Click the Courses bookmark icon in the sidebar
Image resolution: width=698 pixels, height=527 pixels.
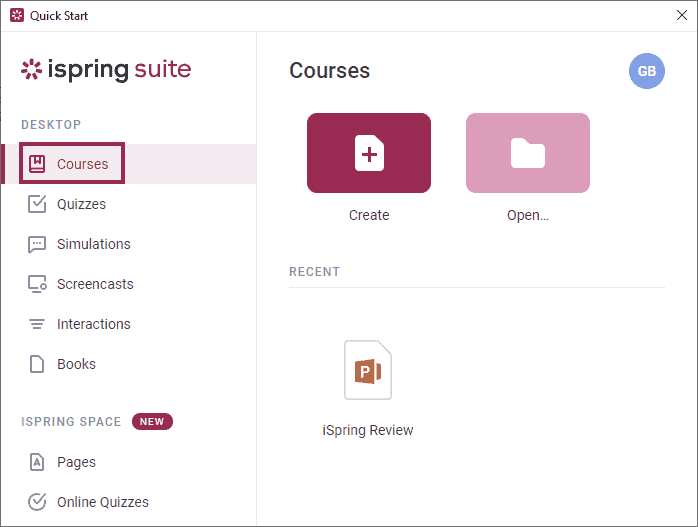pos(37,164)
